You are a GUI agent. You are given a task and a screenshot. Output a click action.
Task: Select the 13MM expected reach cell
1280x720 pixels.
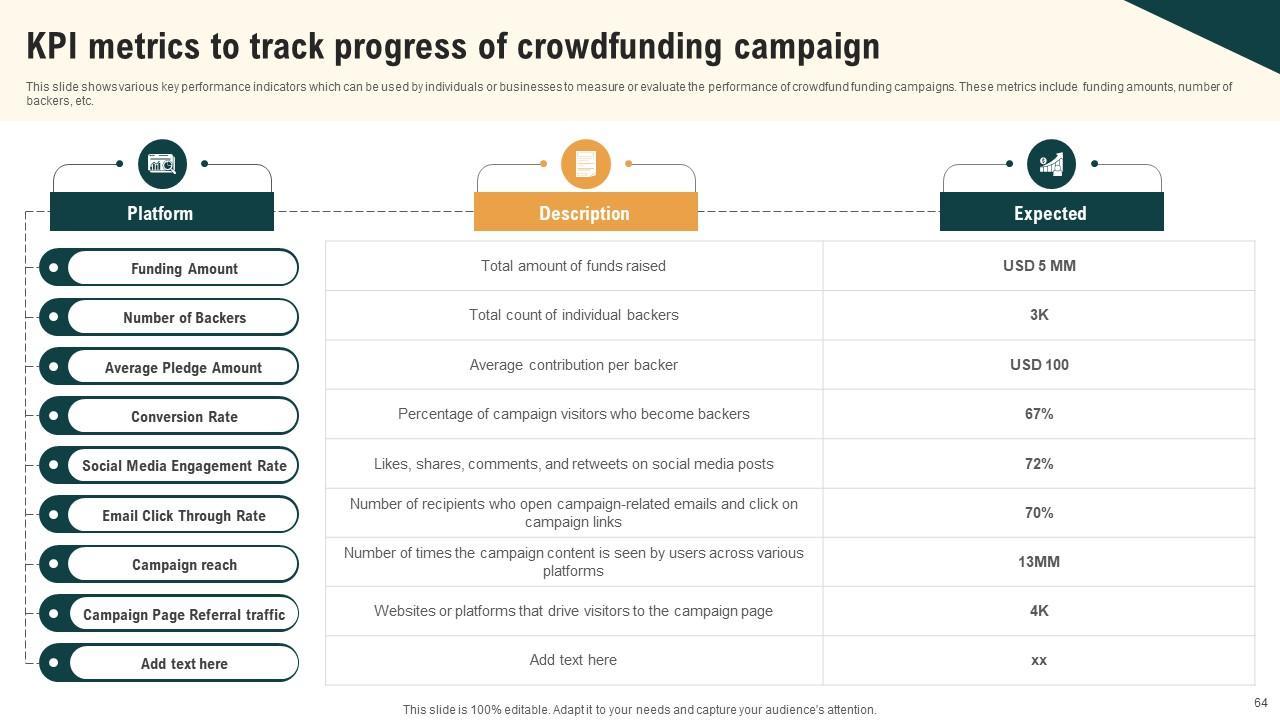(1039, 562)
